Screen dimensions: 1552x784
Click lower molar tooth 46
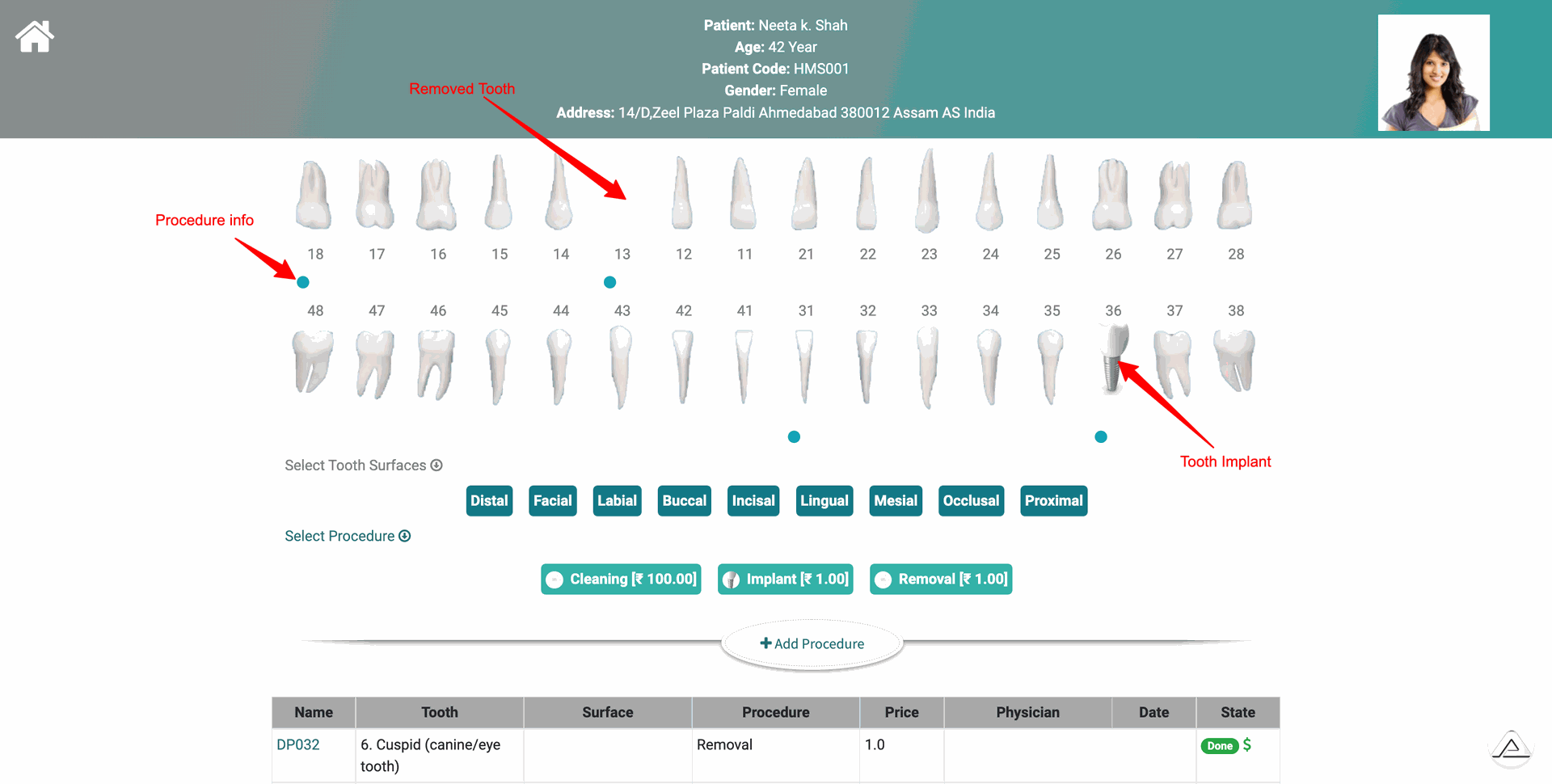point(436,365)
